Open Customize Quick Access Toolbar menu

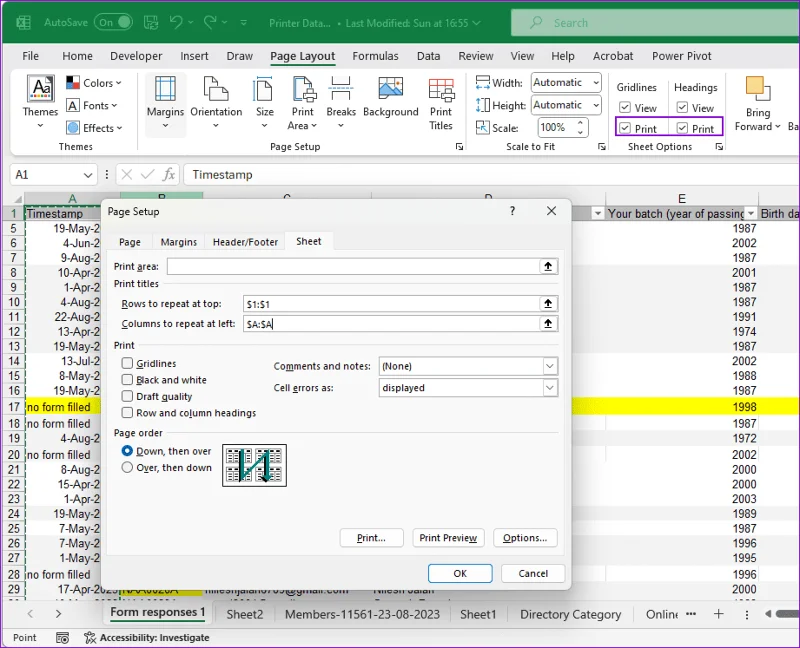(x=243, y=22)
